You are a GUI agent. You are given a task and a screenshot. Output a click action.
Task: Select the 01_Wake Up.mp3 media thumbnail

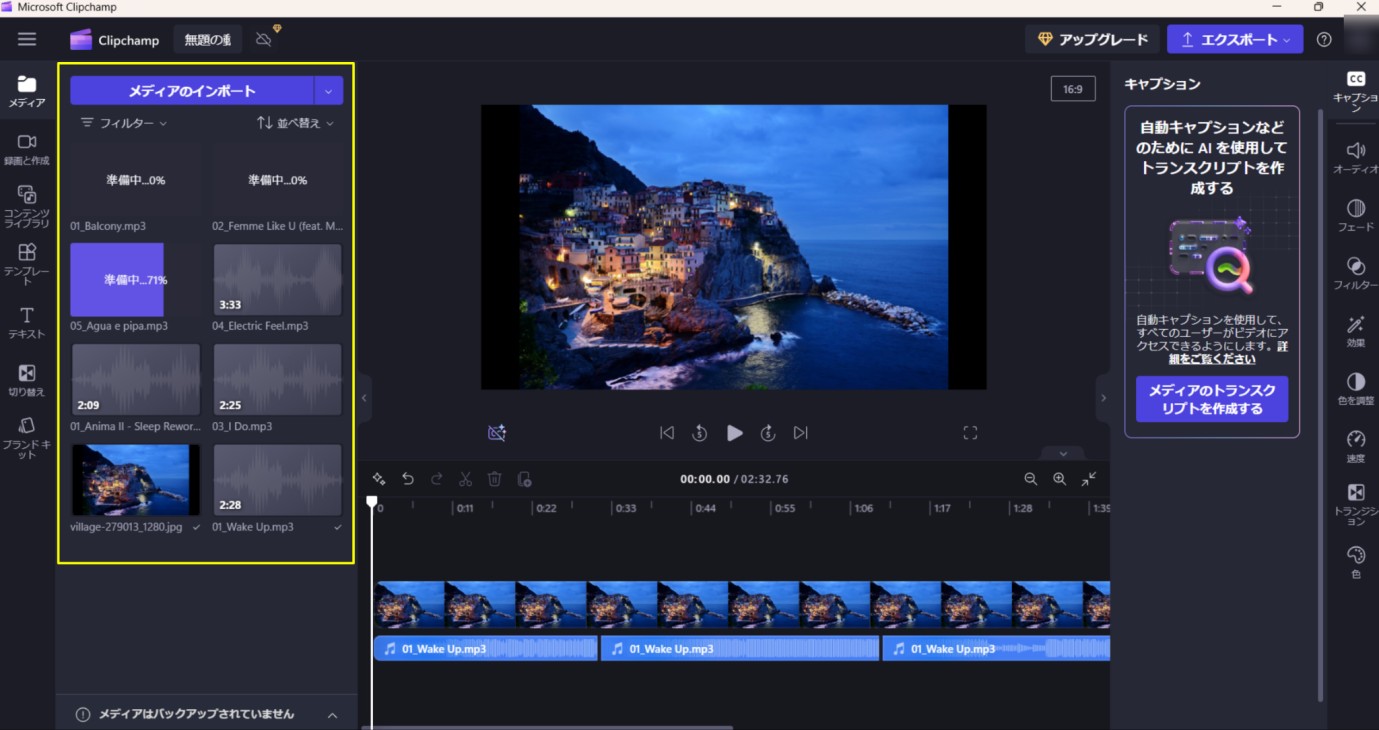[x=277, y=480]
